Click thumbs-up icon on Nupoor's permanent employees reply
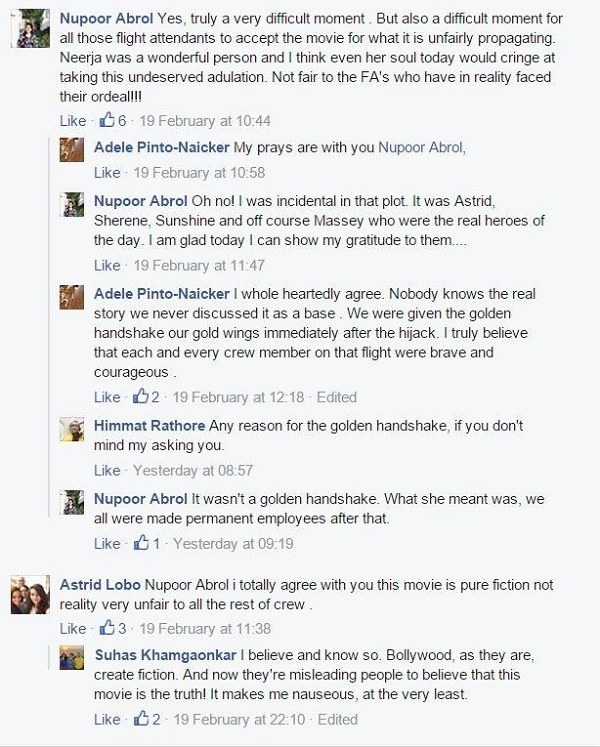The width and height of the screenshot is (600, 747). pos(140,544)
